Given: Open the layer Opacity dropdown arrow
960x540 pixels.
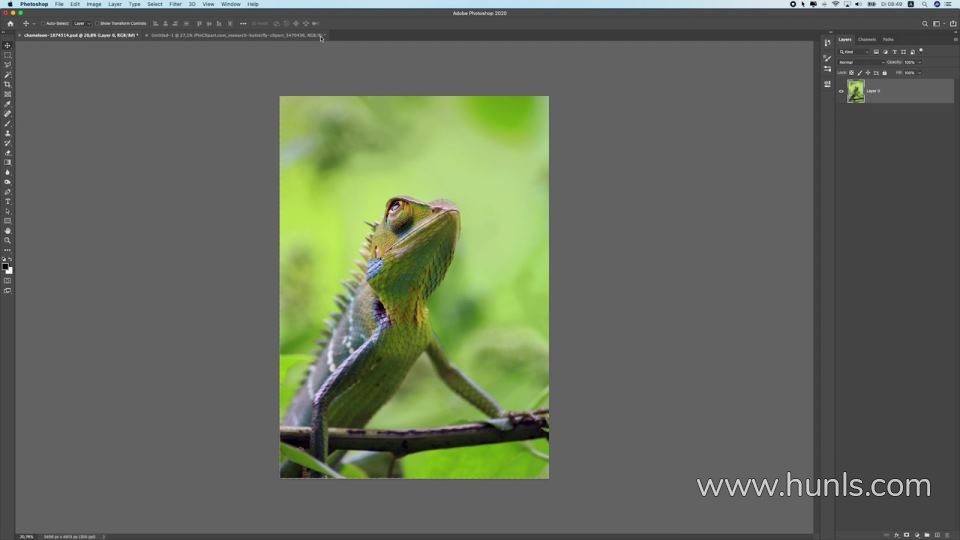Looking at the screenshot, I should (x=919, y=62).
